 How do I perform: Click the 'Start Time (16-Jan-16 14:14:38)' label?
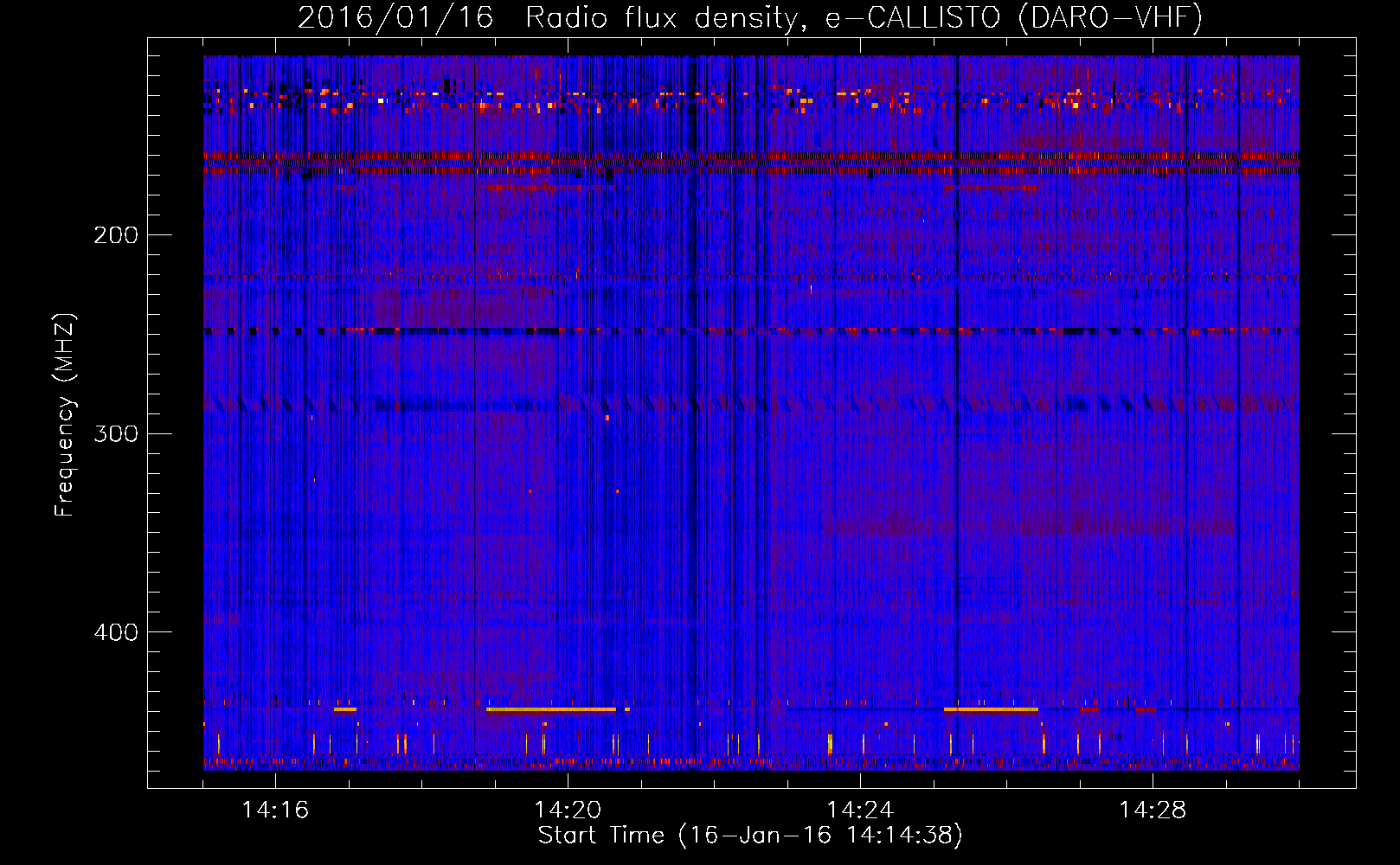tap(750, 836)
